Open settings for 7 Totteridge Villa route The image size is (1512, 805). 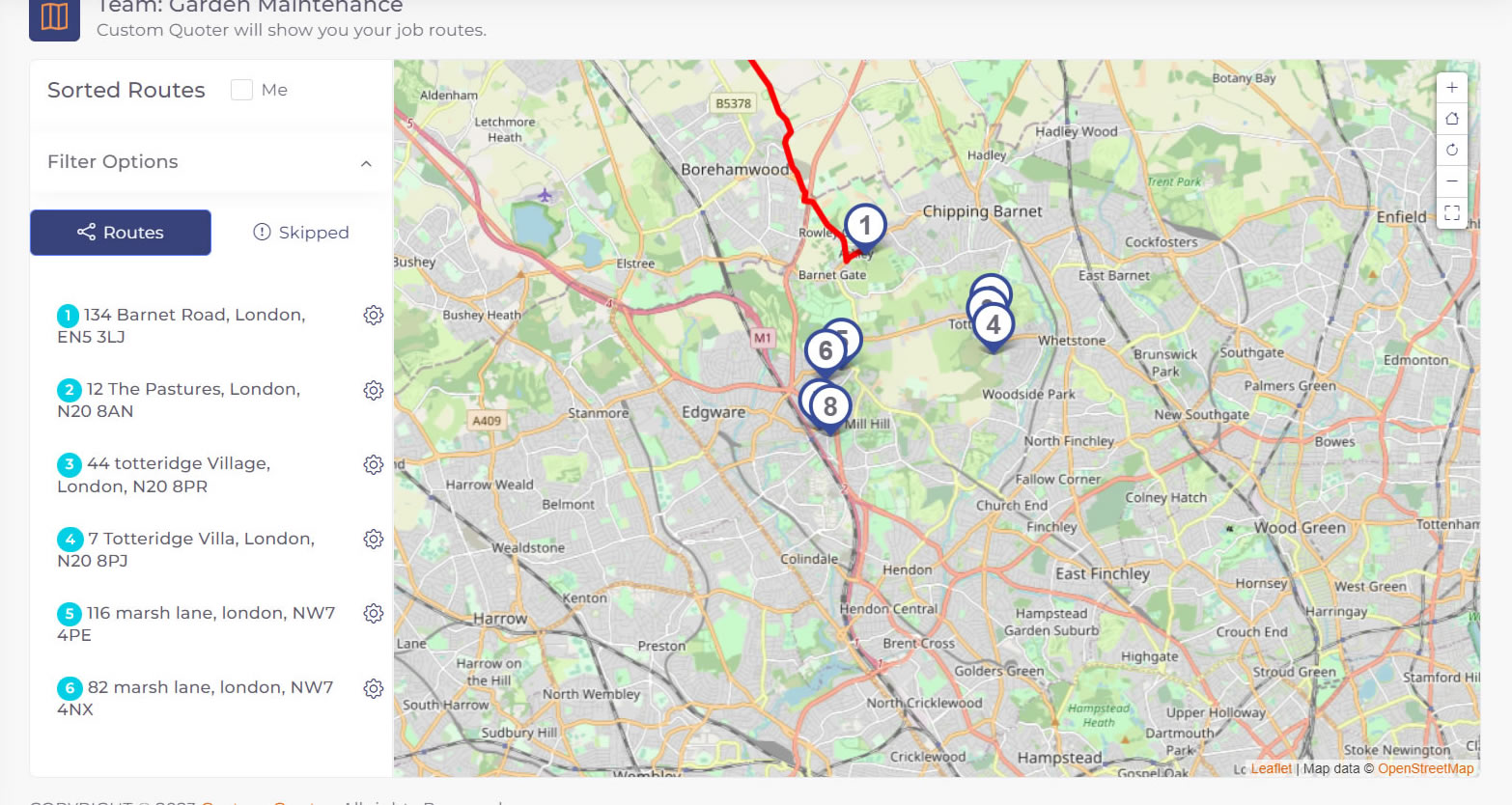pos(374,539)
